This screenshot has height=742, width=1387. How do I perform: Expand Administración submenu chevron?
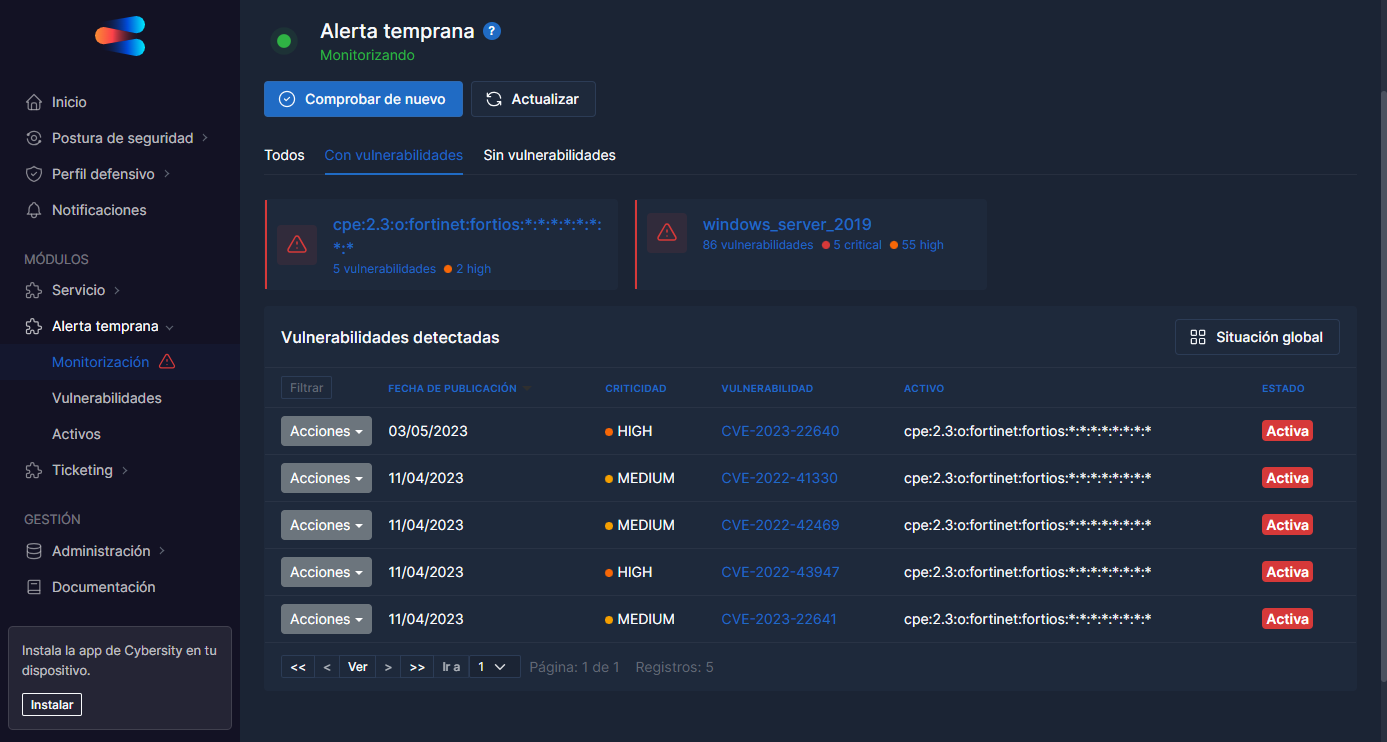[x=162, y=551]
